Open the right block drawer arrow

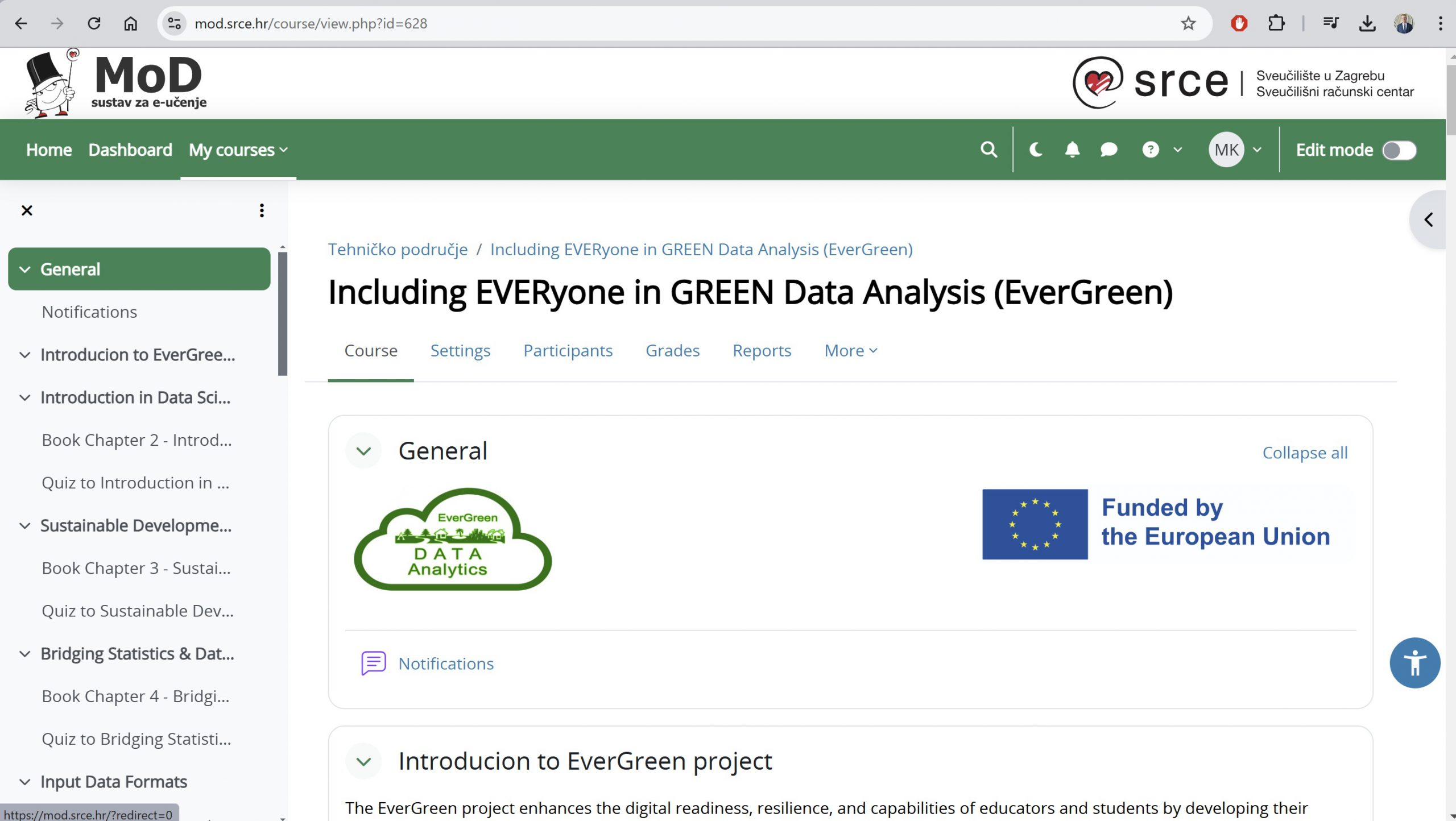1428,219
